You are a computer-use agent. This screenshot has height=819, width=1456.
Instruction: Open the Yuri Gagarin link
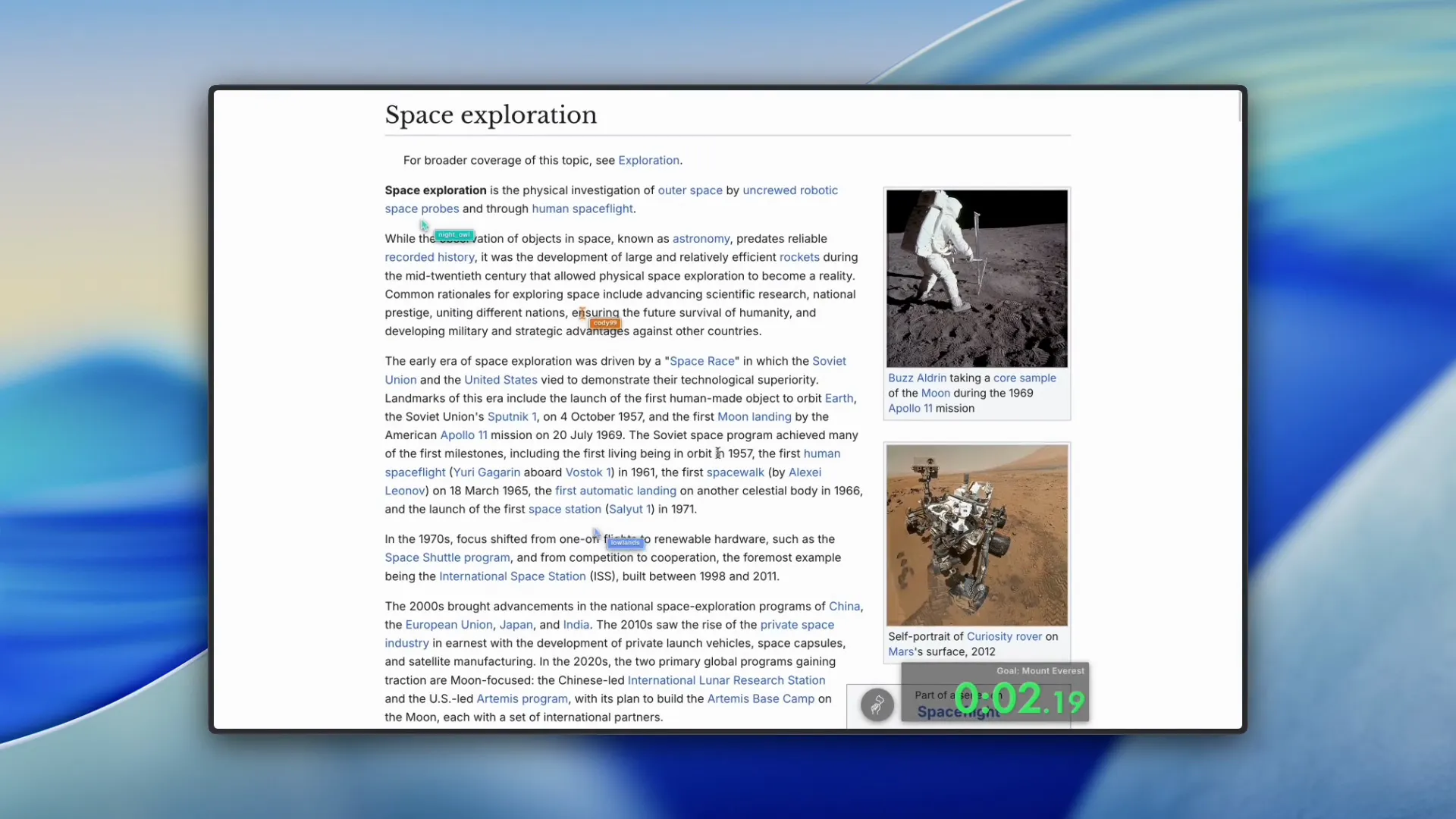[x=487, y=472]
